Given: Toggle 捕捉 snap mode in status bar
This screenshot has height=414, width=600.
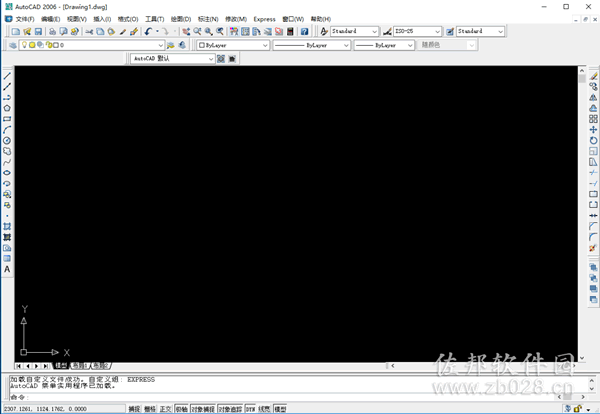Looking at the screenshot, I should (134, 409).
